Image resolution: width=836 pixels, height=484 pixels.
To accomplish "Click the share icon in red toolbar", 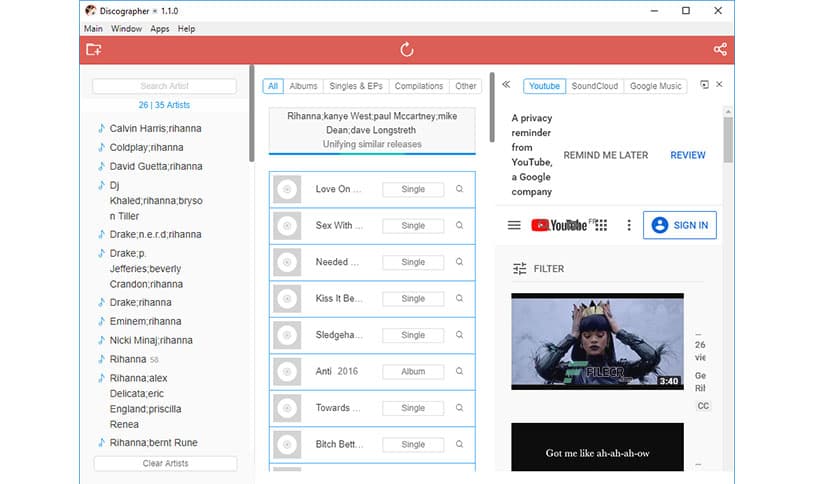I will pyautogui.click(x=720, y=49).
